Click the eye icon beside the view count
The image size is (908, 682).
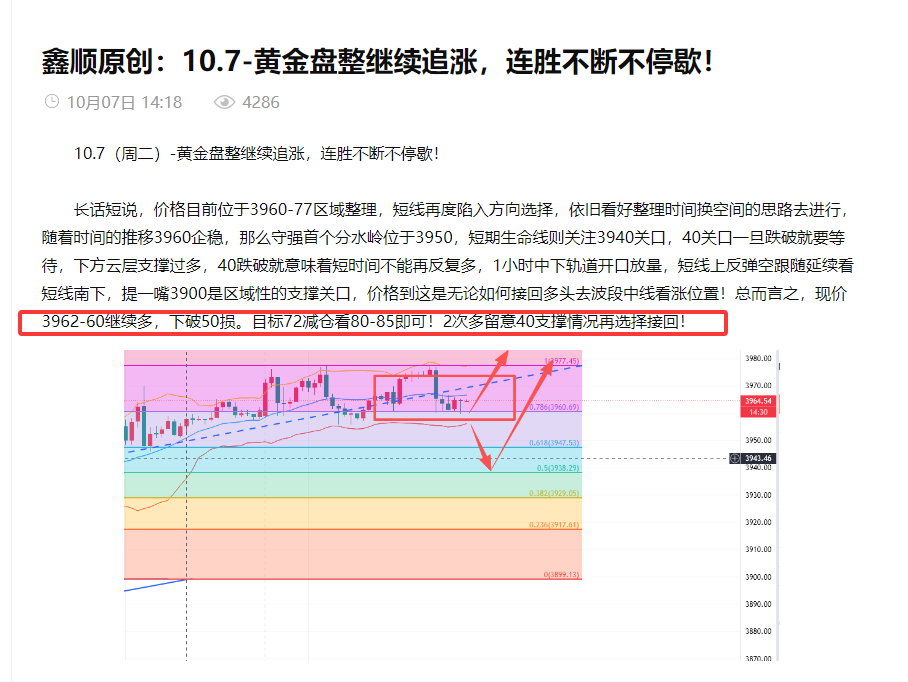coord(224,102)
